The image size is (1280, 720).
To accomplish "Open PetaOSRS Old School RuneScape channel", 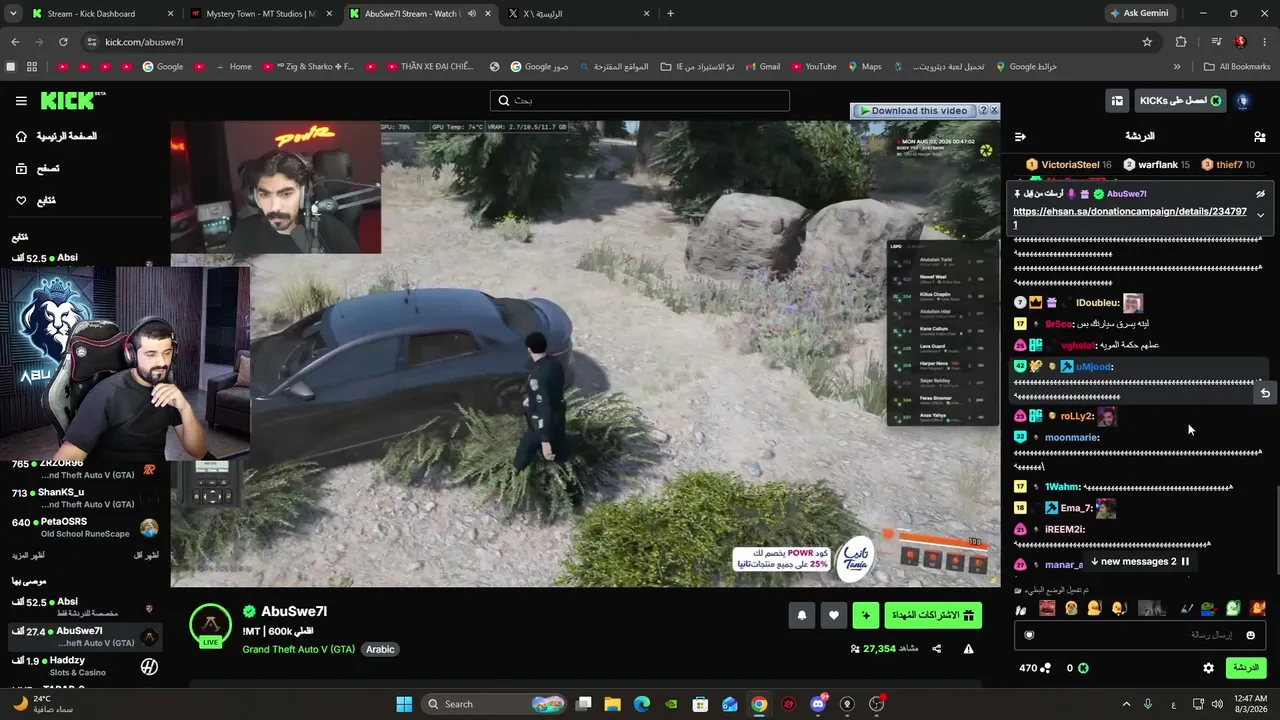I will click(x=83, y=528).
